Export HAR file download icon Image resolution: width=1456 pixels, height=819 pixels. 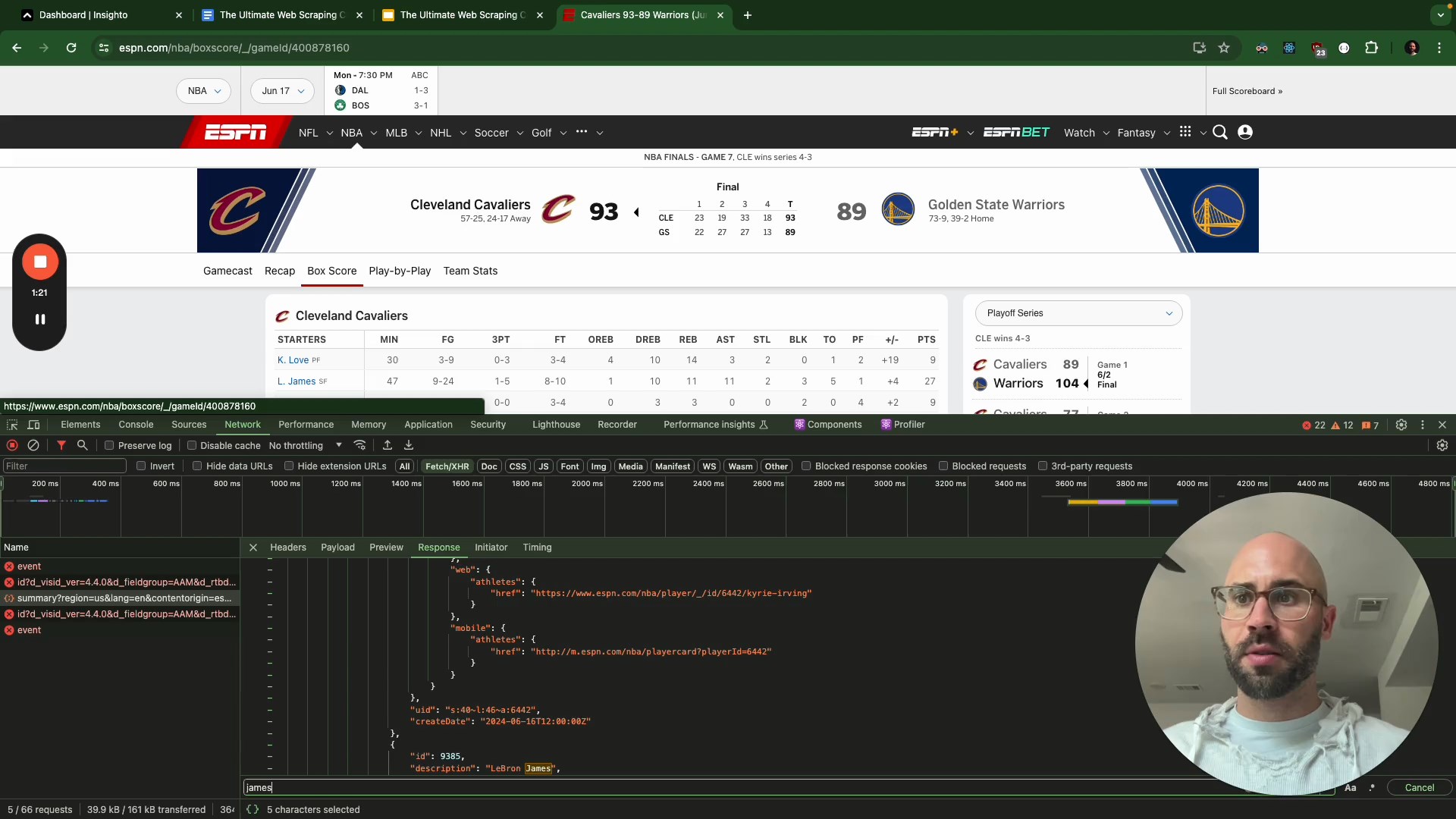click(x=409, y=445)
